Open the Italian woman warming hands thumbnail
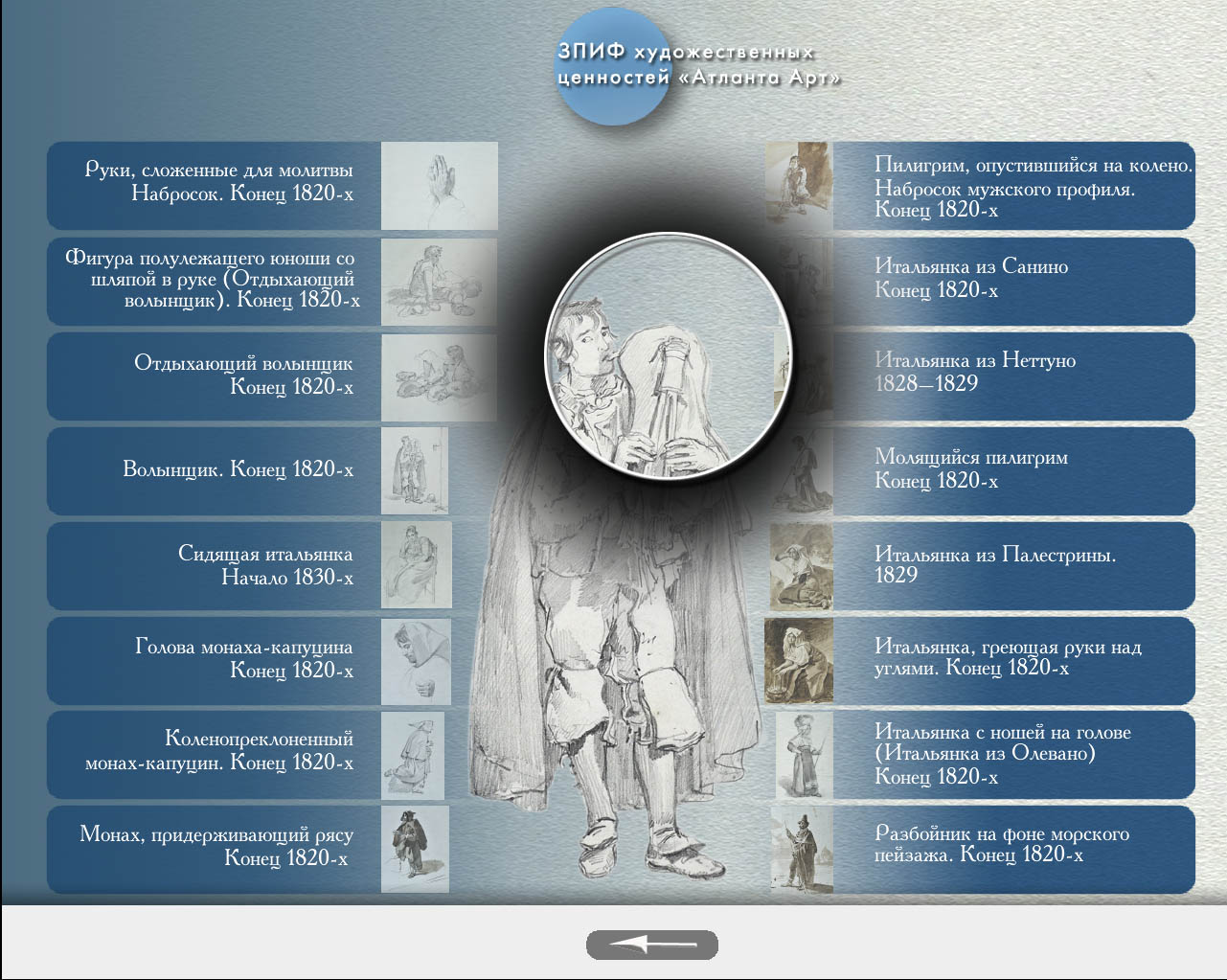This screenshot has width=1227, height=980. [799, 661]
